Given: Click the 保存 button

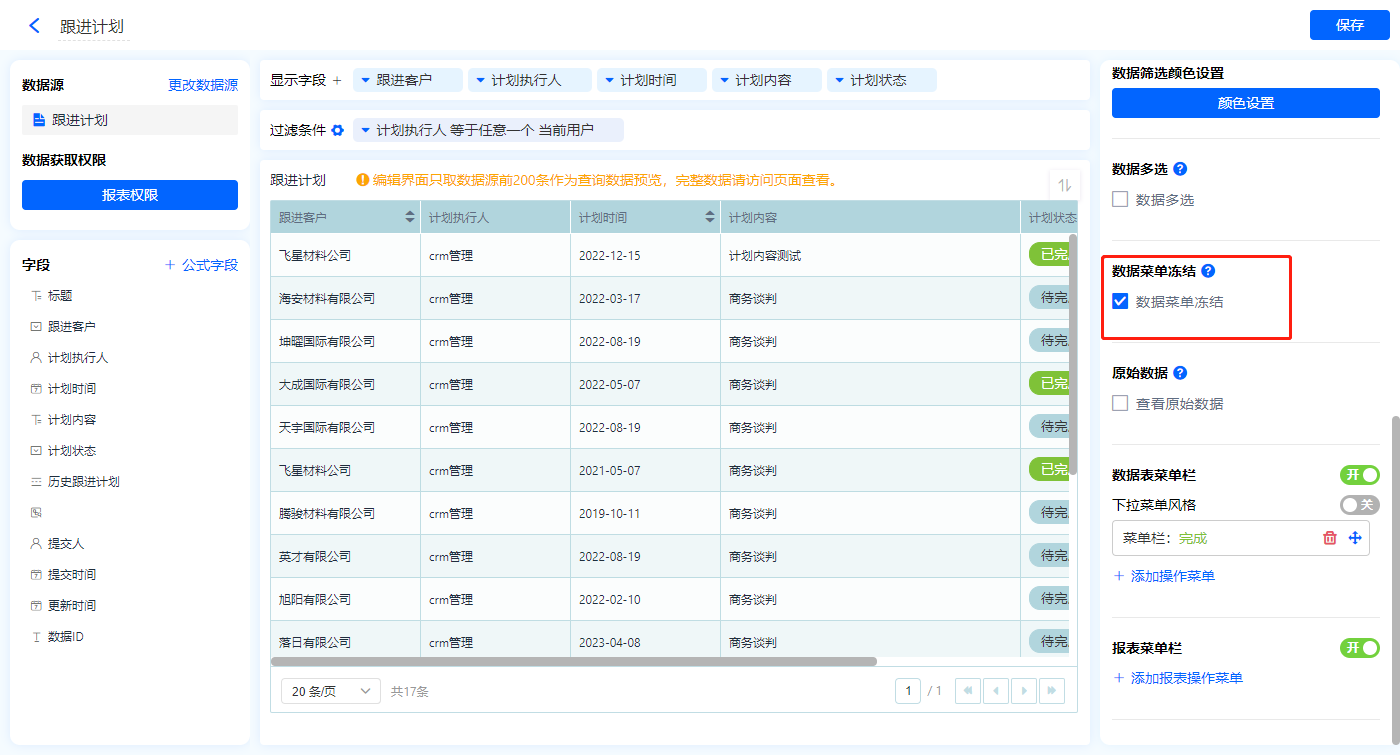Looking at the screenshot, I should (x=1349, y=25).
